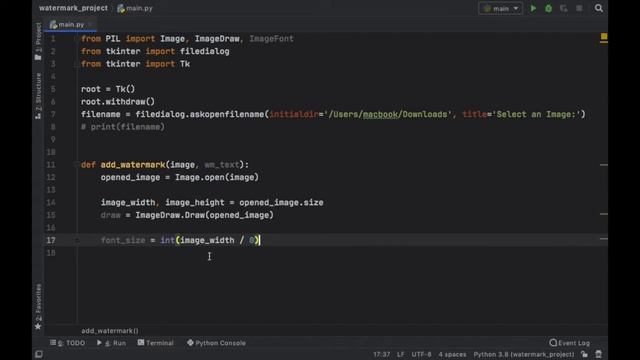The width and height of the screenshot is (640, 360).
Task: Click on the commented print(filename) line
Action: click(123, 127)
